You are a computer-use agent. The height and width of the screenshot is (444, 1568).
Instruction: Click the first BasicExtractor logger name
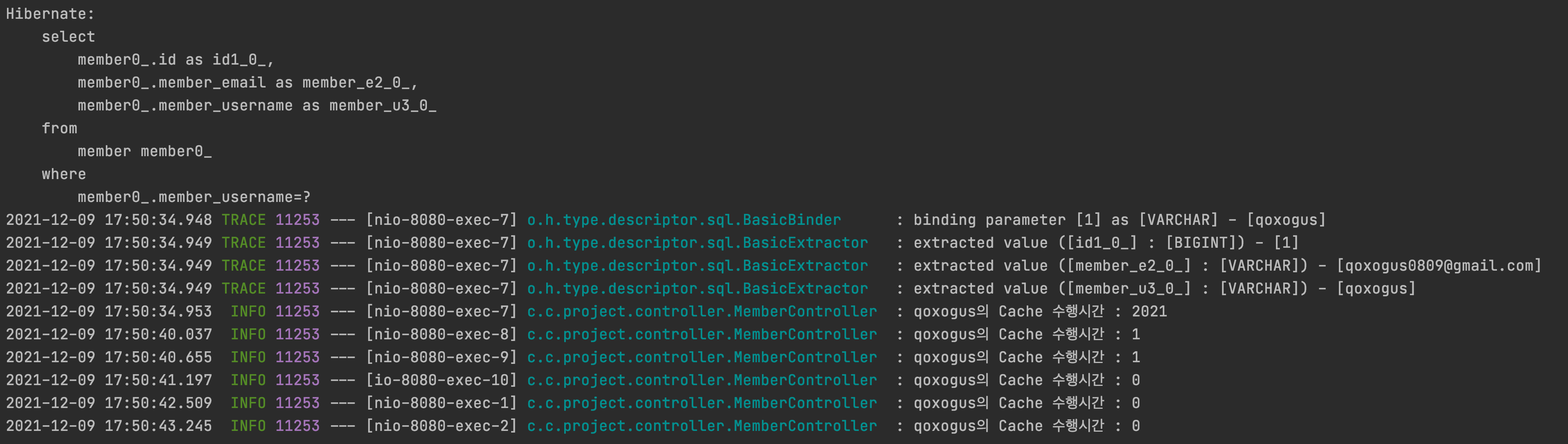point(697,243)
